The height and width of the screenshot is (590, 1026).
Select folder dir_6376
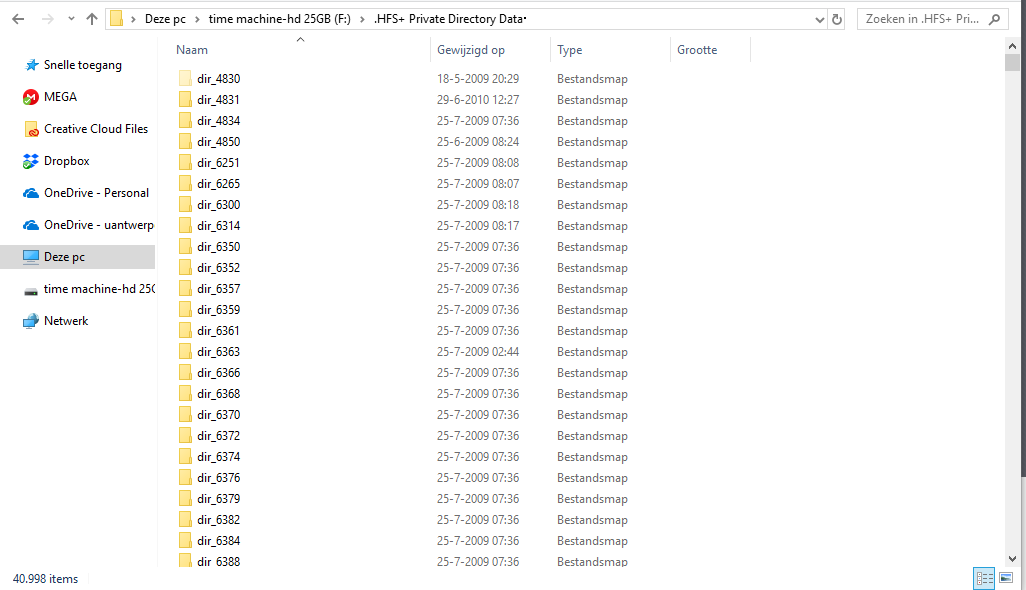click(219, 477)
